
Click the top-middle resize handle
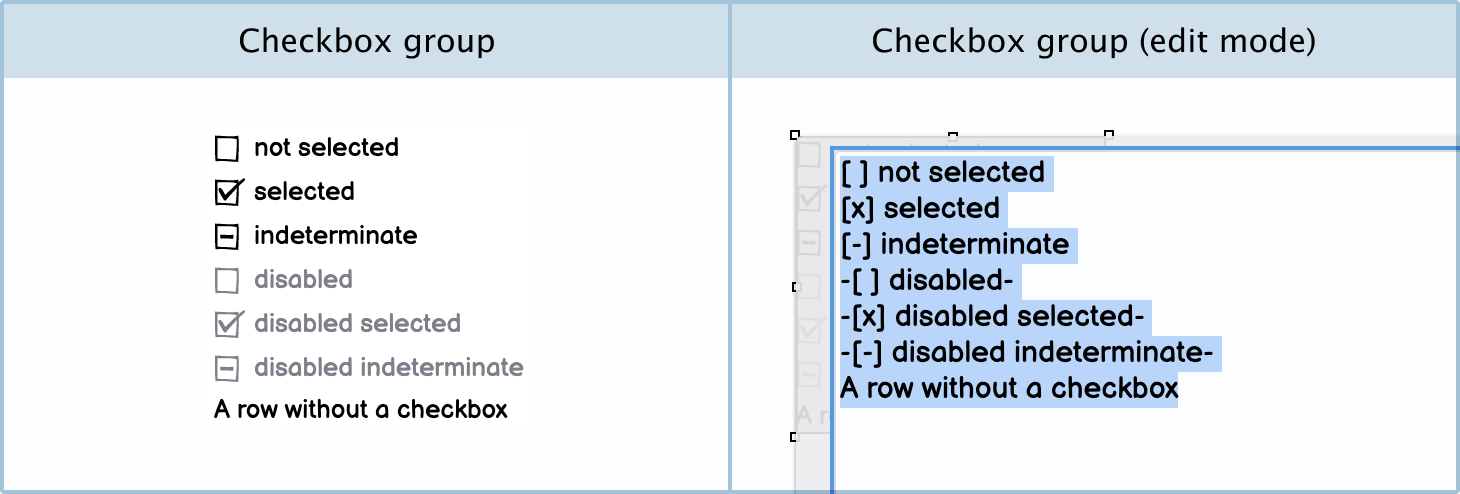click(953, 133)
